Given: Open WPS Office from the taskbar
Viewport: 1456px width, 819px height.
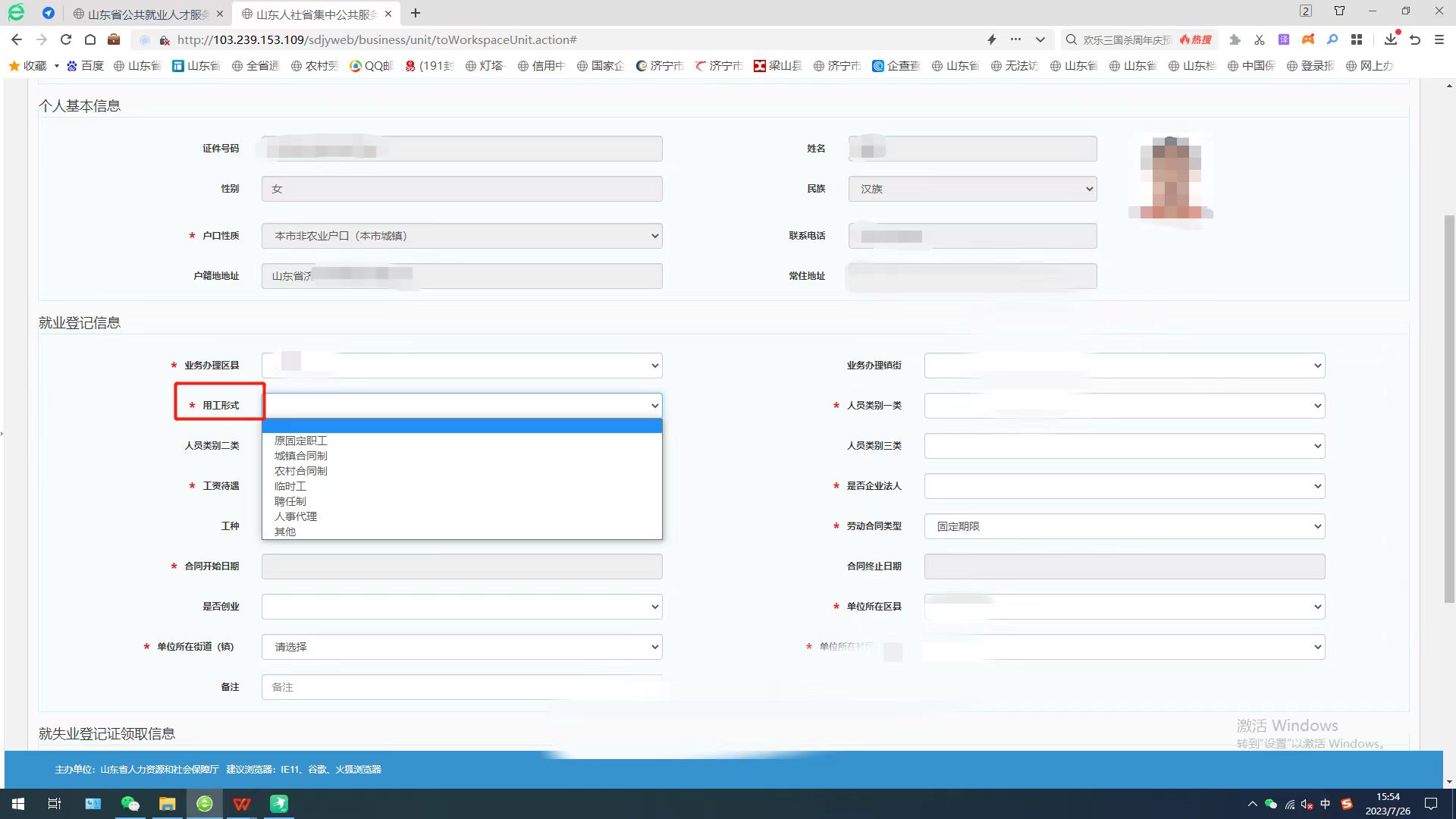Looking at the screenshot, I should (242, 804).
